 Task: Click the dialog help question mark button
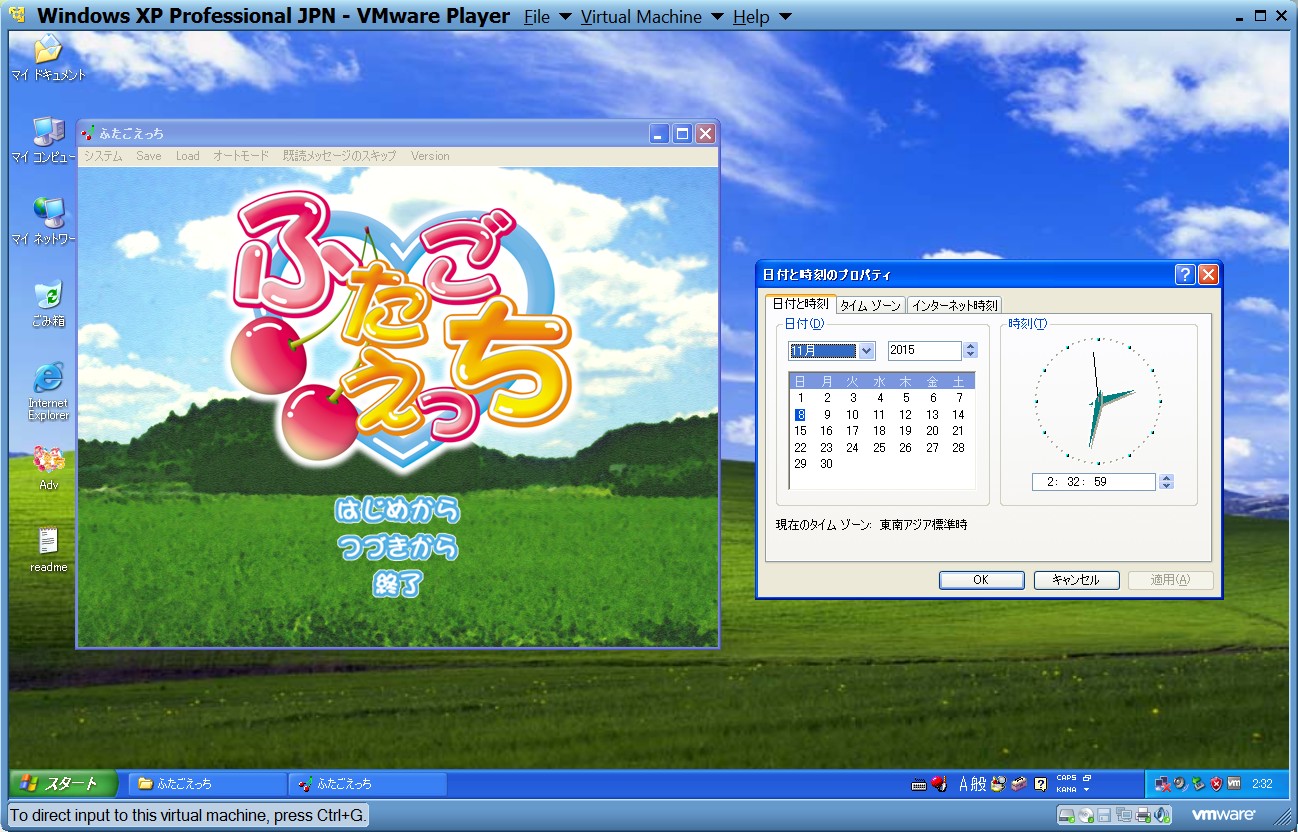tap(1185, 275)
